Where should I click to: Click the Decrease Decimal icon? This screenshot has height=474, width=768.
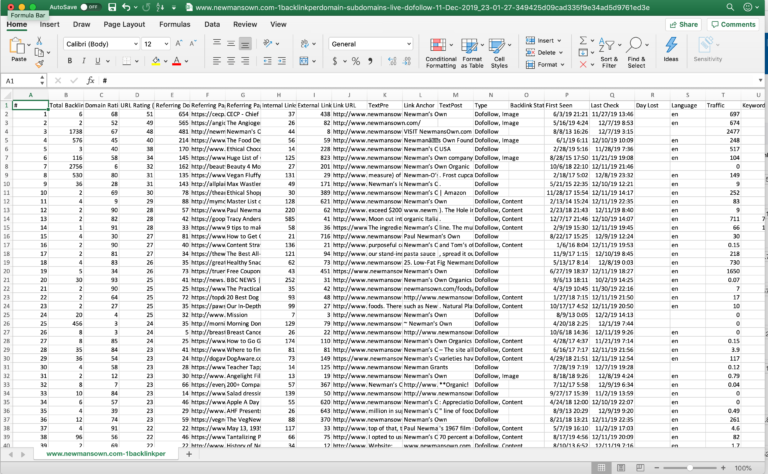coord(407,61)
